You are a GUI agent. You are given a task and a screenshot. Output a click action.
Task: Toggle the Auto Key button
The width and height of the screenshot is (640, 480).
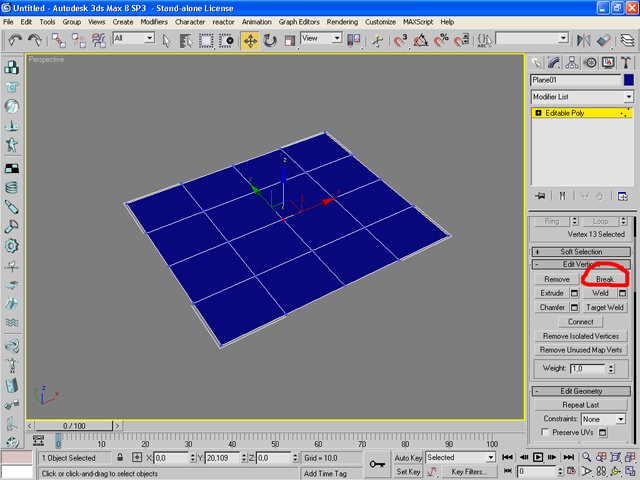click(x=408, y=458)
